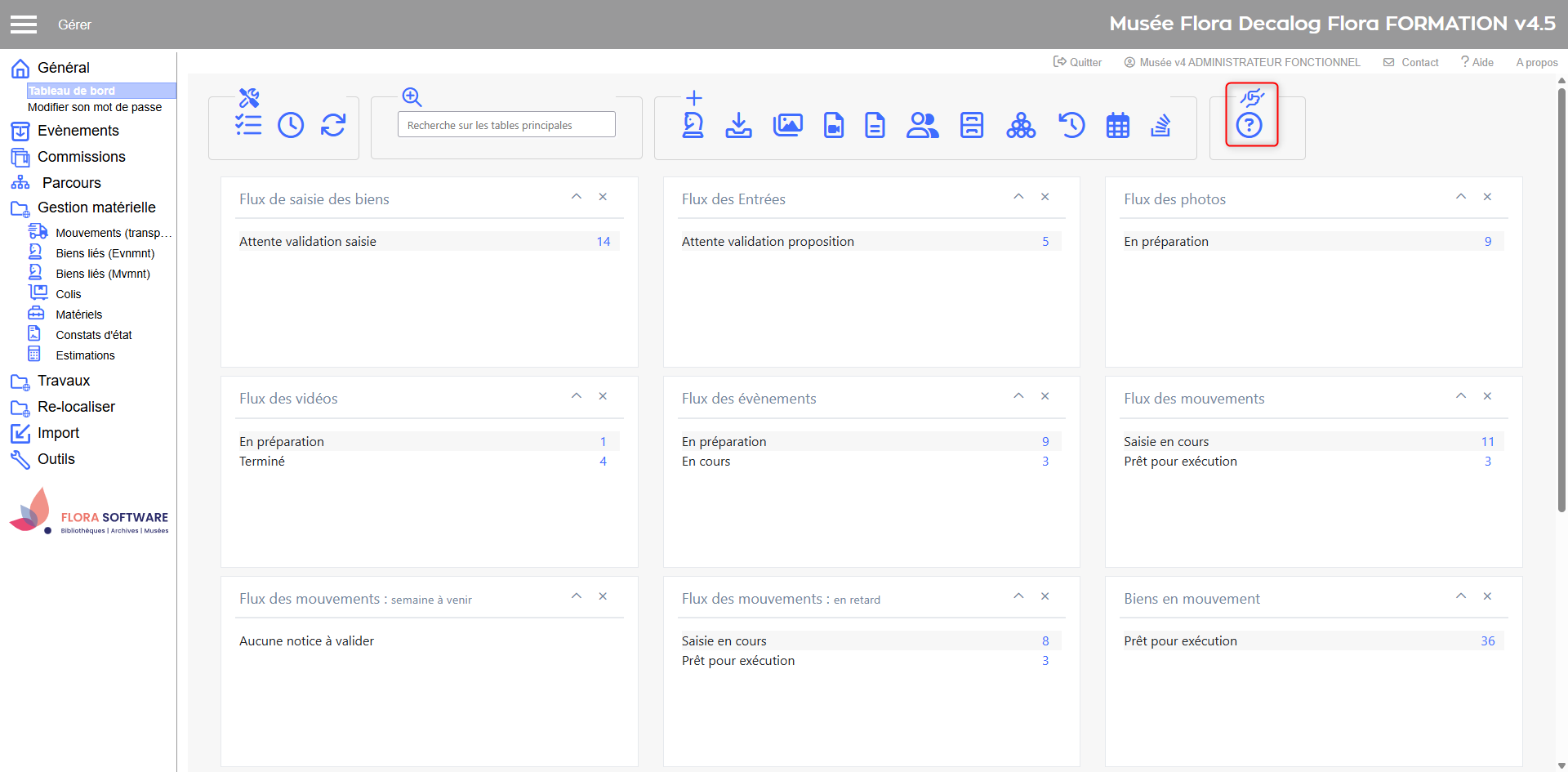Viewport: 1568px width, 772px height.
Task: Click the image gallery icon in toolbar
Action: [x=787, y=125]
